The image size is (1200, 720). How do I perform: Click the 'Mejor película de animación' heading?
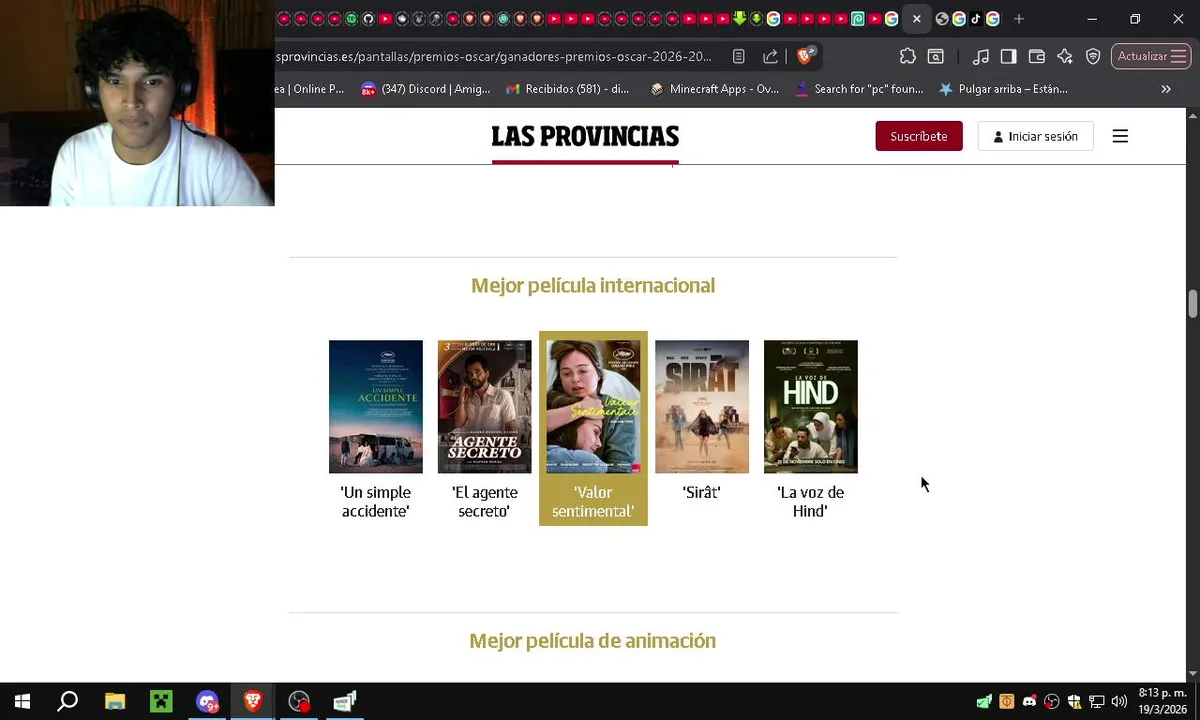click(593, 641)
